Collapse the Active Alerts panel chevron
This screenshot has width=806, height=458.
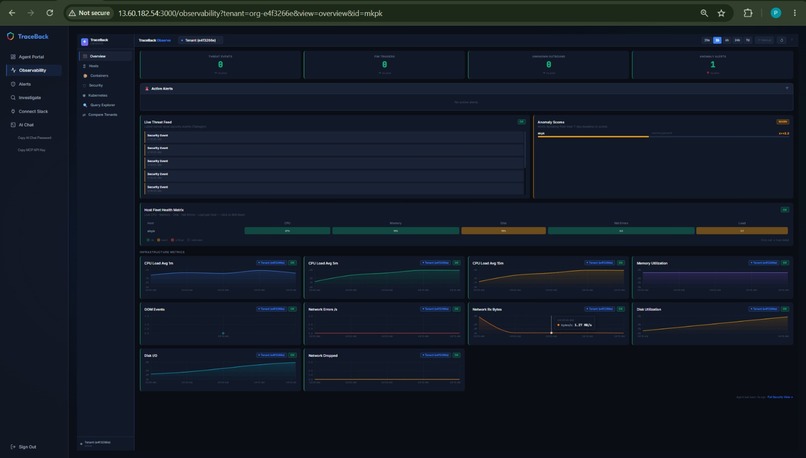[787, 88]
